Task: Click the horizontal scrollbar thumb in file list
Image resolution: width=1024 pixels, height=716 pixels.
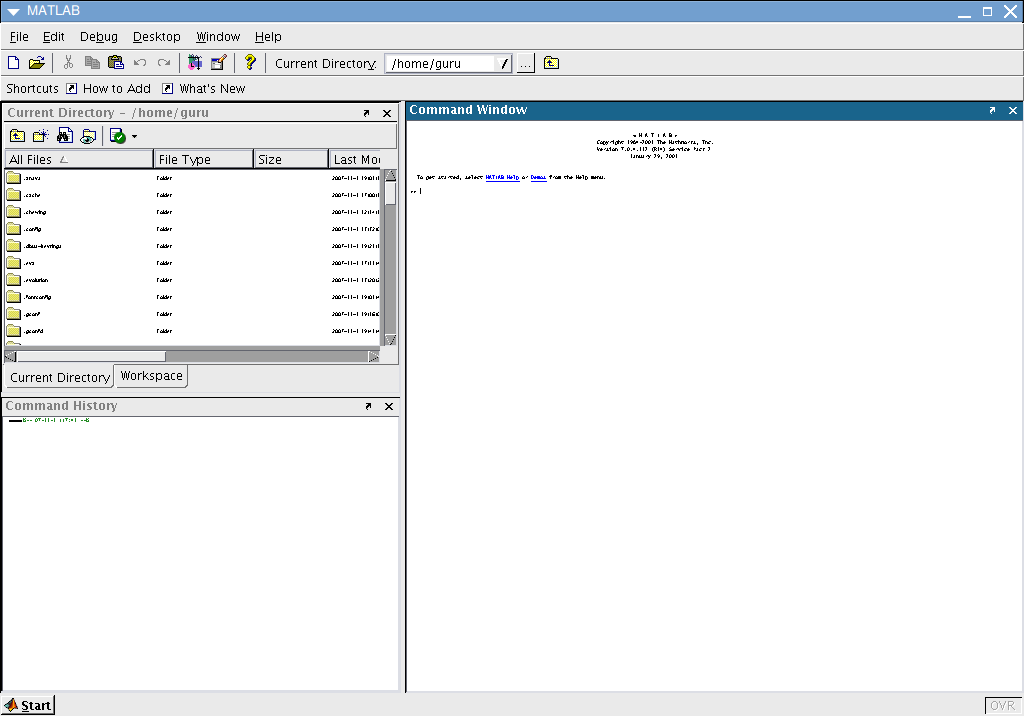Action: click(x=91, y=356)
